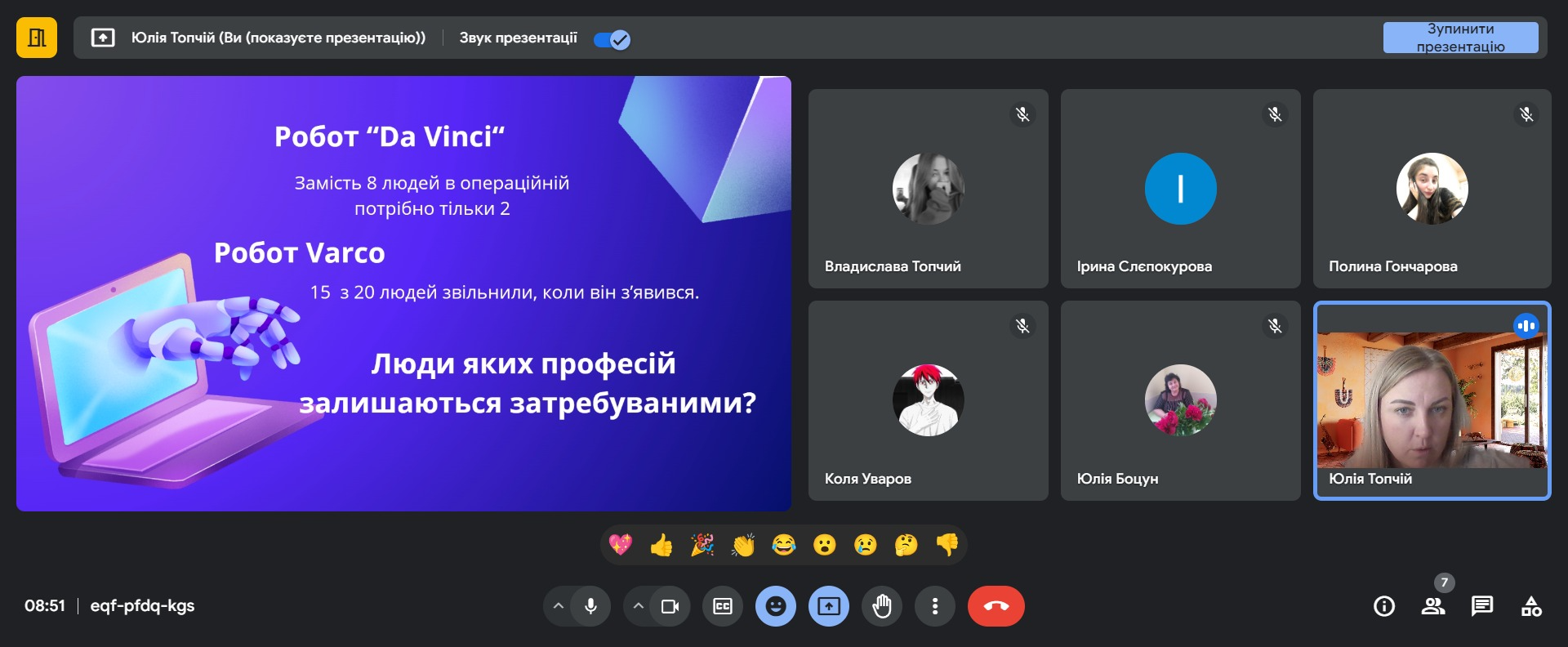1568x647 pixels.
Task: Show the participants list panel
Action: point(1433,606)
